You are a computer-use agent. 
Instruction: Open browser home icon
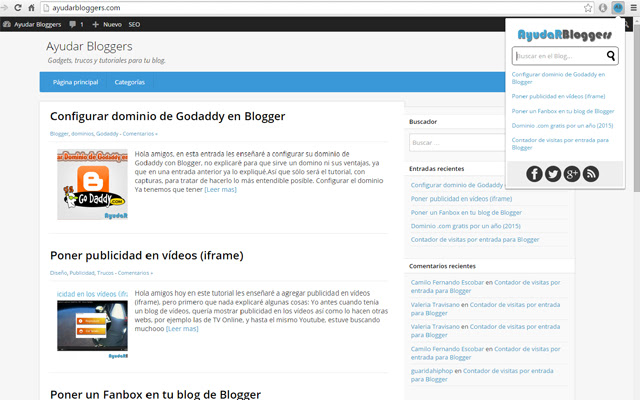click(31, 8)
